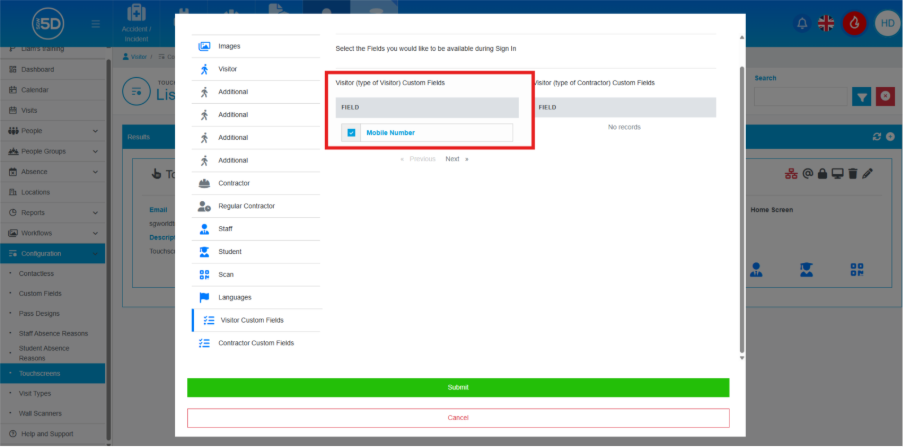Click the refresh results icon
The width and height of the screenshot is (903, 447).
point(877,137)
